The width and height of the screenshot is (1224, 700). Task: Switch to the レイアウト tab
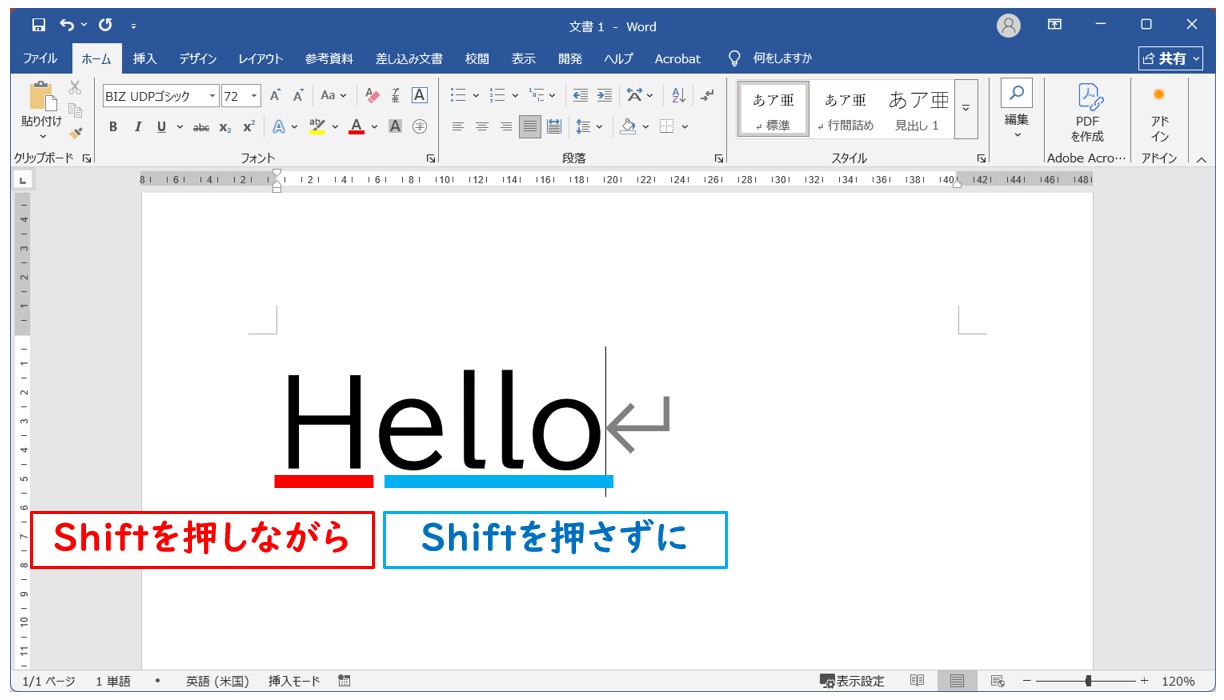point(261,59)
